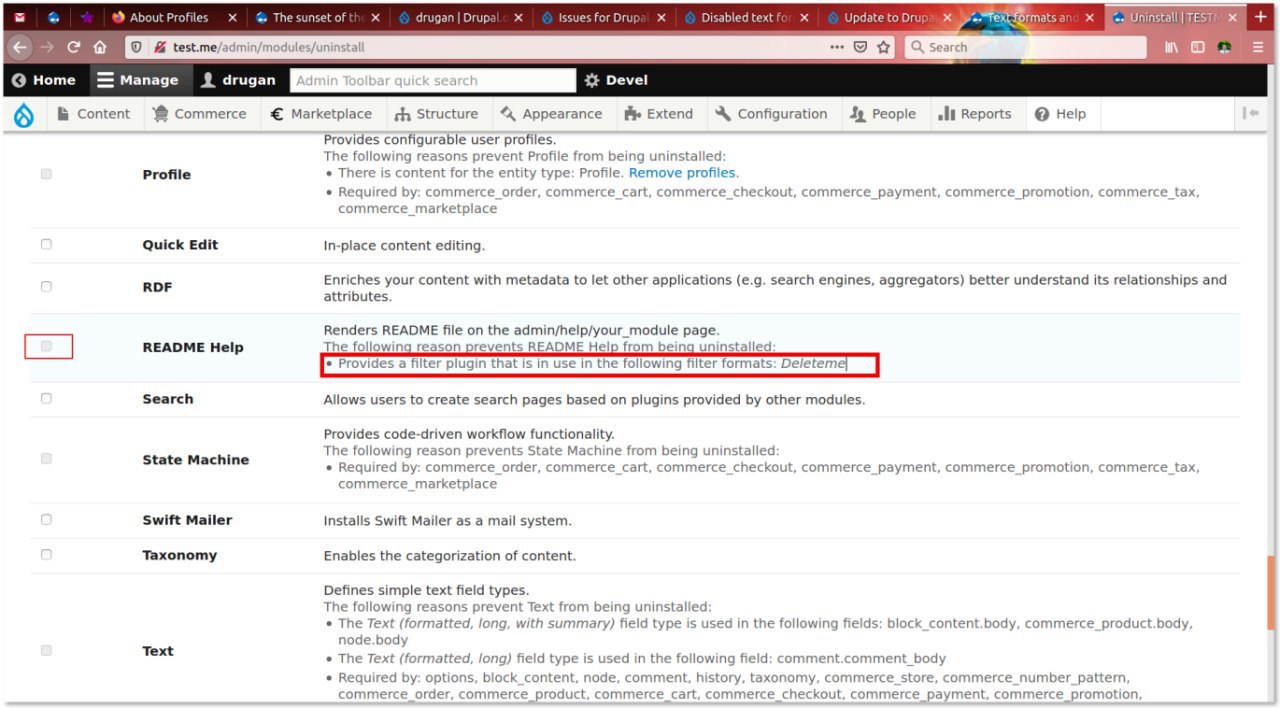Go forward one page
1280x708 pixels.
coord(48,47)
